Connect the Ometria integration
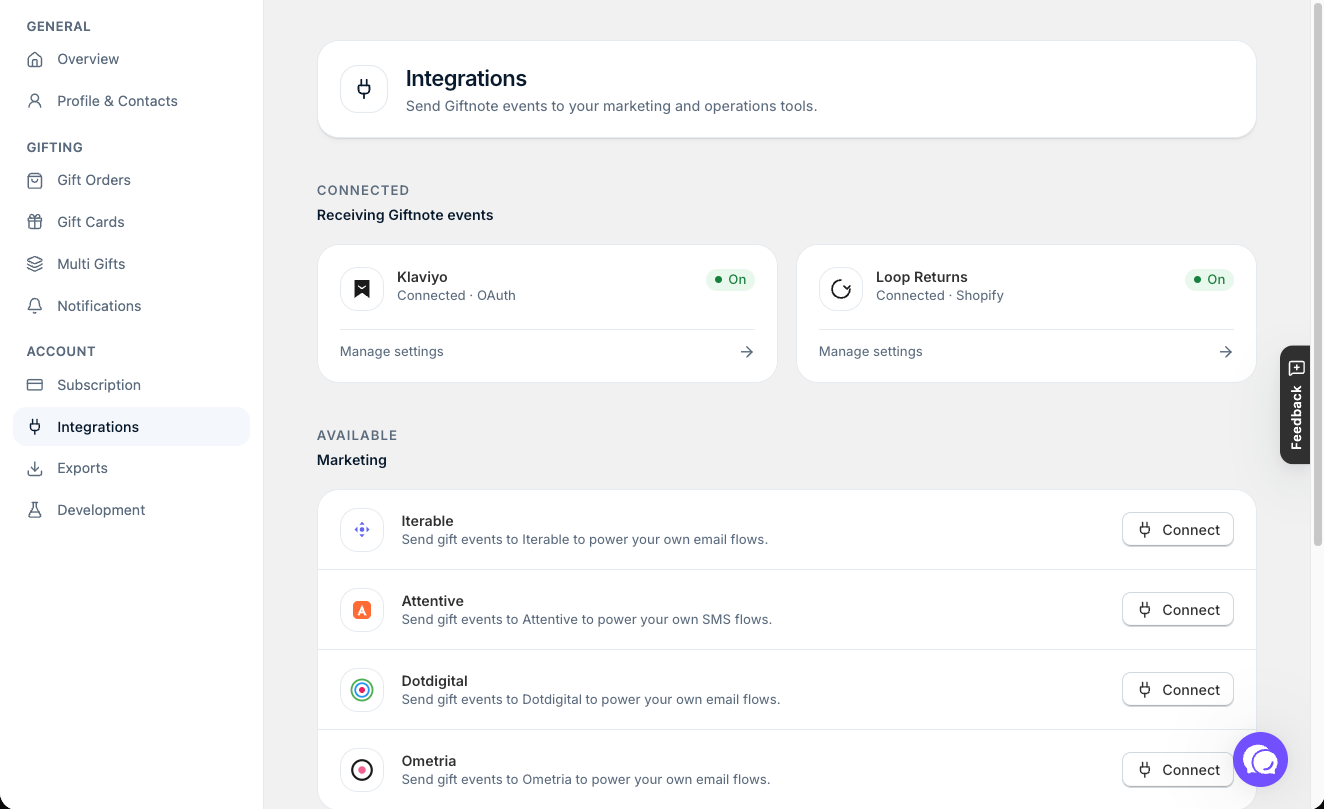This screenshot has width=1324, height=809. point(1178,770)
